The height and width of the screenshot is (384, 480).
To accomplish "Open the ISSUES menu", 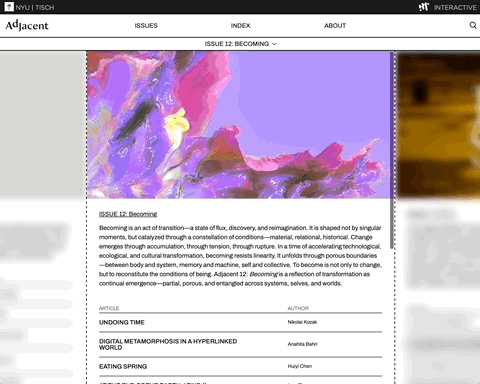I will [146, 26].
